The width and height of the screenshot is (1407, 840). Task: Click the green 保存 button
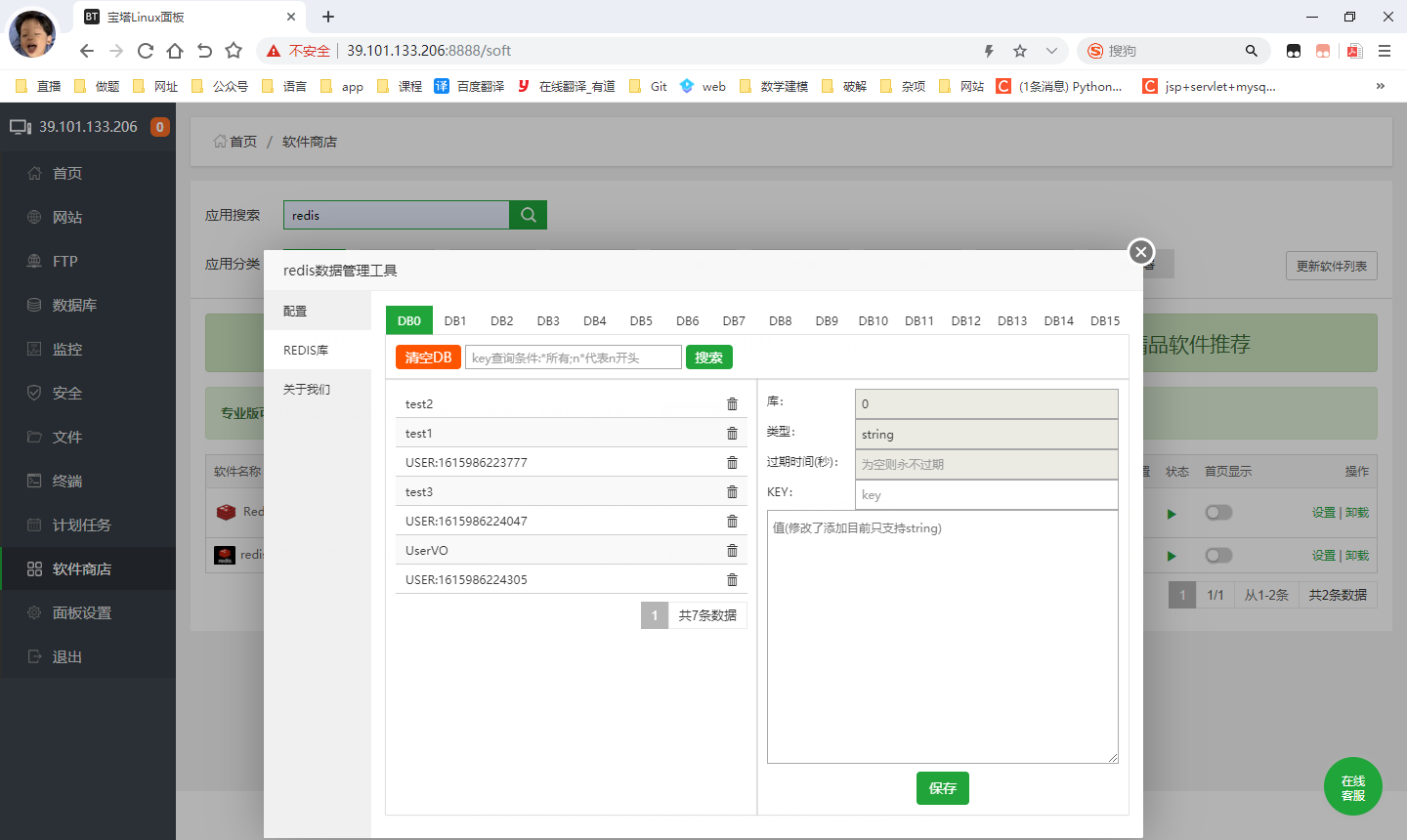point(942,788)
